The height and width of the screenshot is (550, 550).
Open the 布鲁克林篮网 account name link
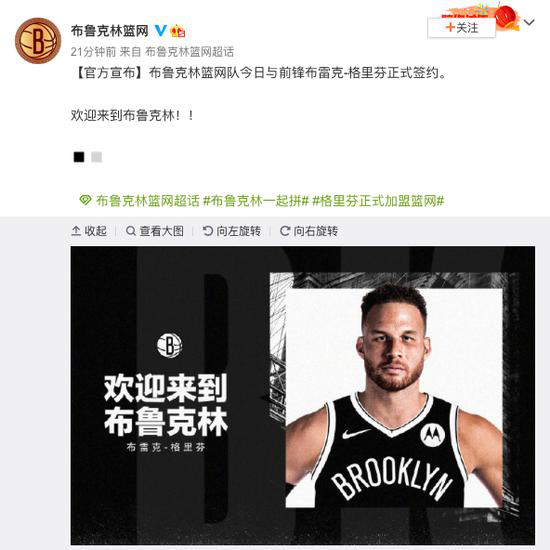click(x=109, y=31)
